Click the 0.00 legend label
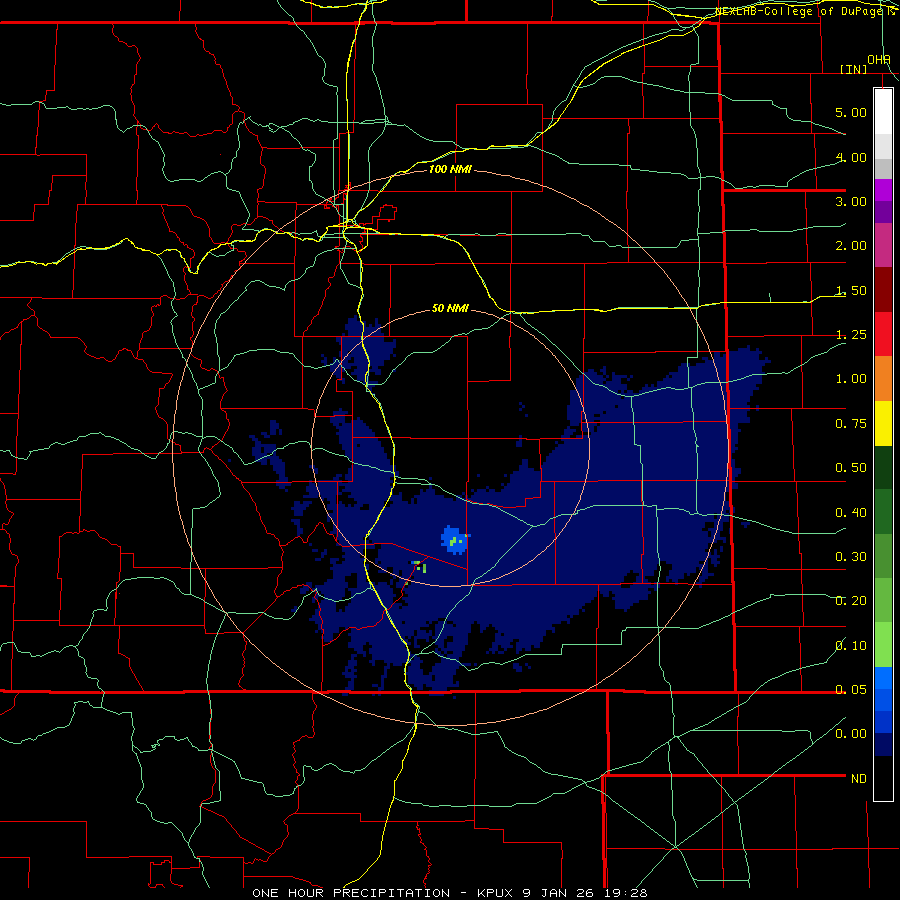This screenshot has width=900, height=900. (x=851, y=734)
